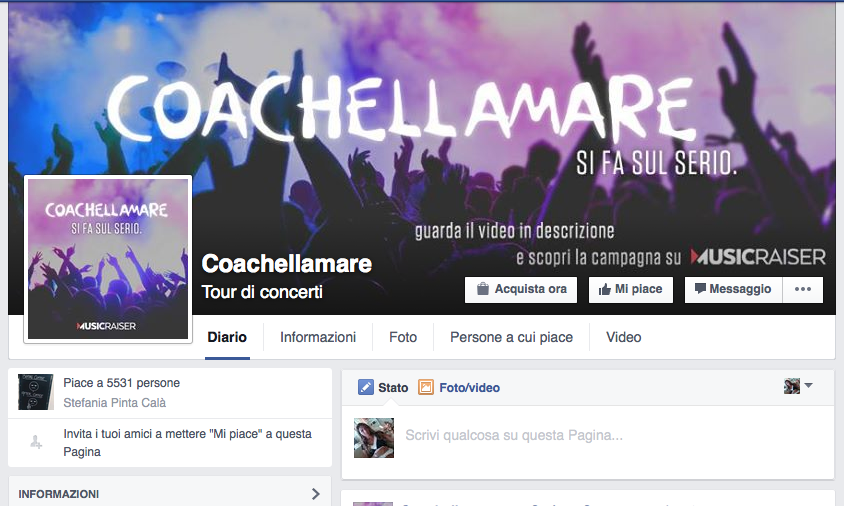Select the Diario tab
This screenshot has height=506, width=844.
click(x=227, y=338)
